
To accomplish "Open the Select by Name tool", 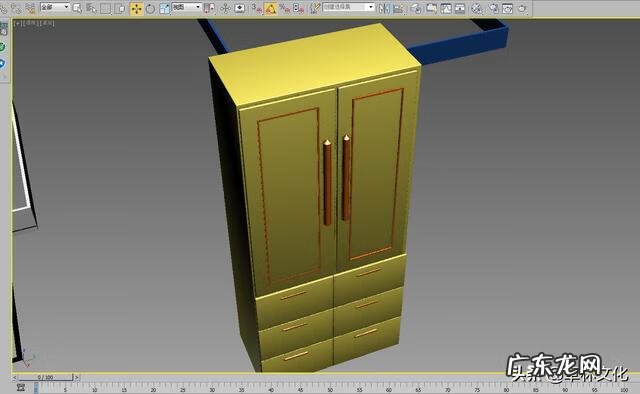I will (91, 8).
